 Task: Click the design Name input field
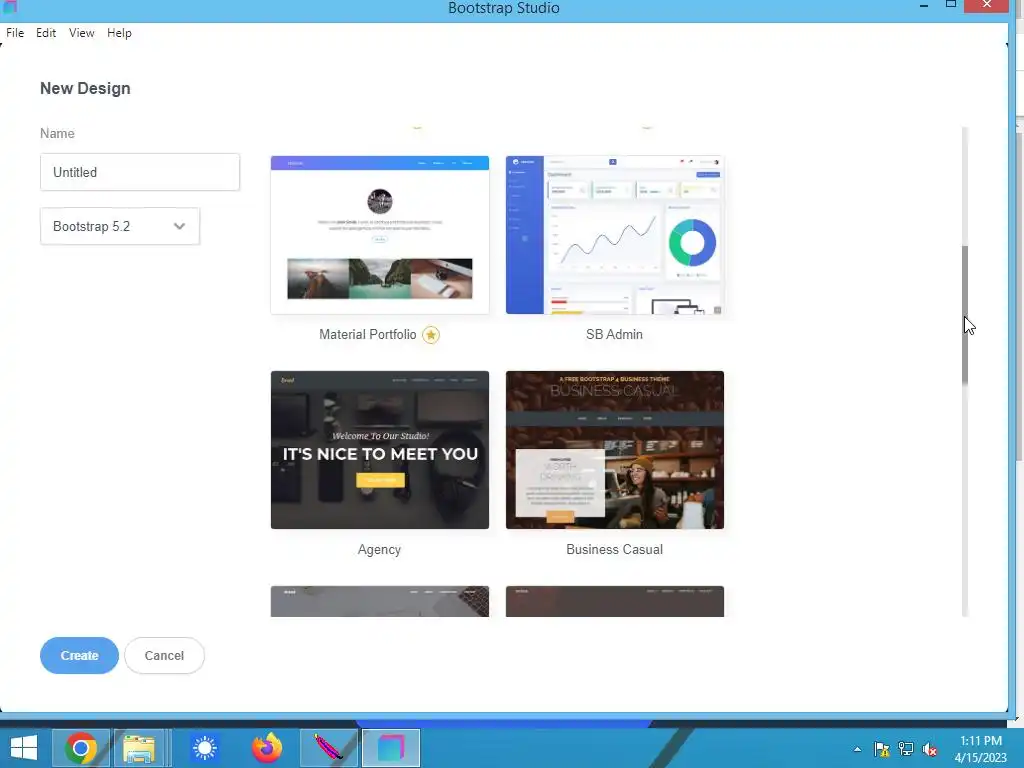pos(140,172)
